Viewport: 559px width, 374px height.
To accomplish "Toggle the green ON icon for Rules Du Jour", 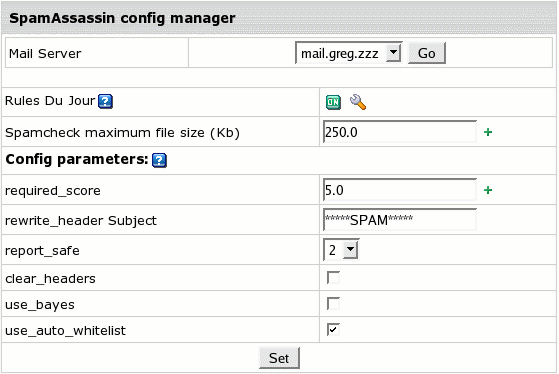I will [333, 102].
